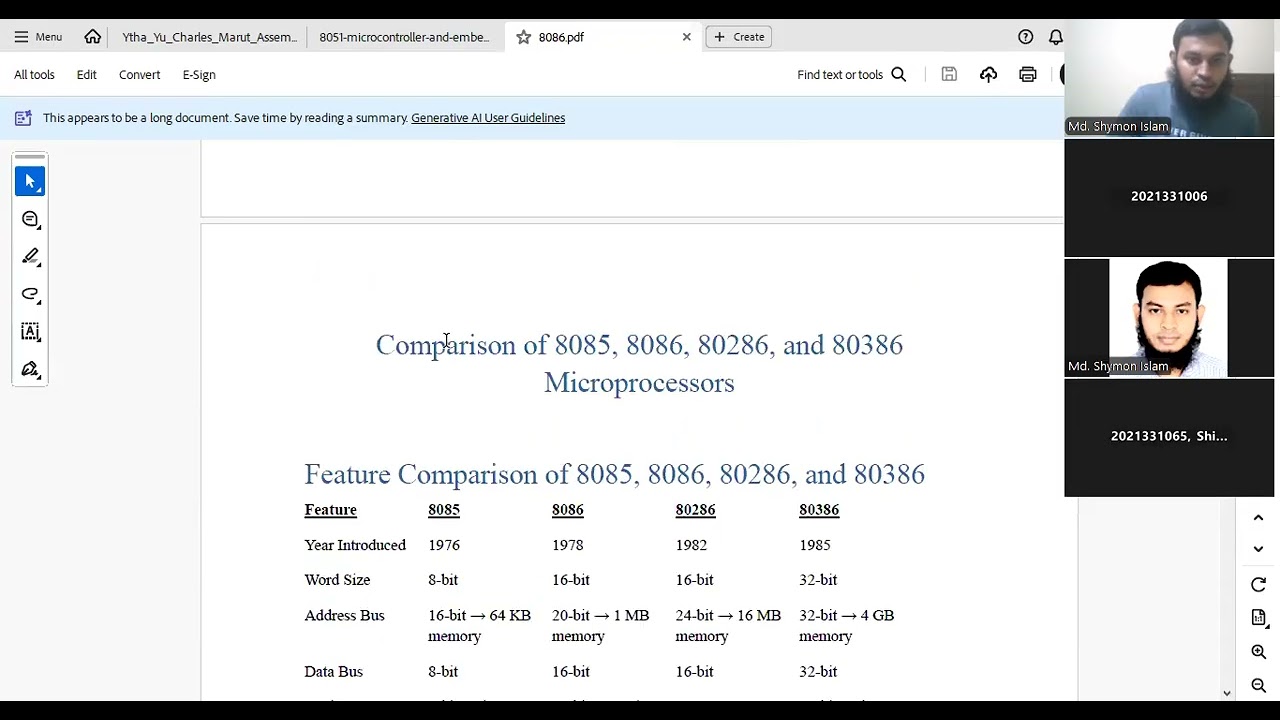The height and width of the screenshot is (720, 1280).
Task: Select the fill and sign pen tool
Action: 30,369
